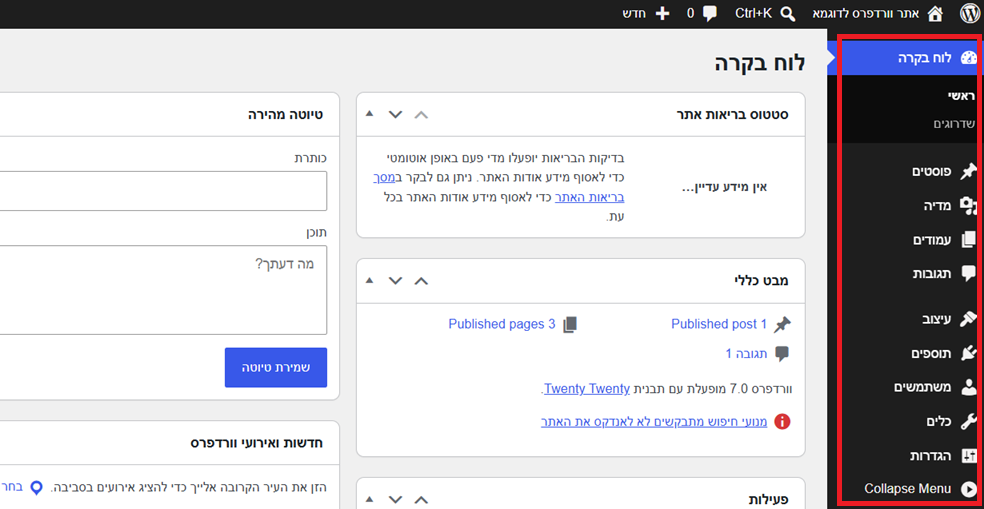
Task: Open the Twenty Twenty theme link
Action: pyautogui.click(x=587, y=389)
